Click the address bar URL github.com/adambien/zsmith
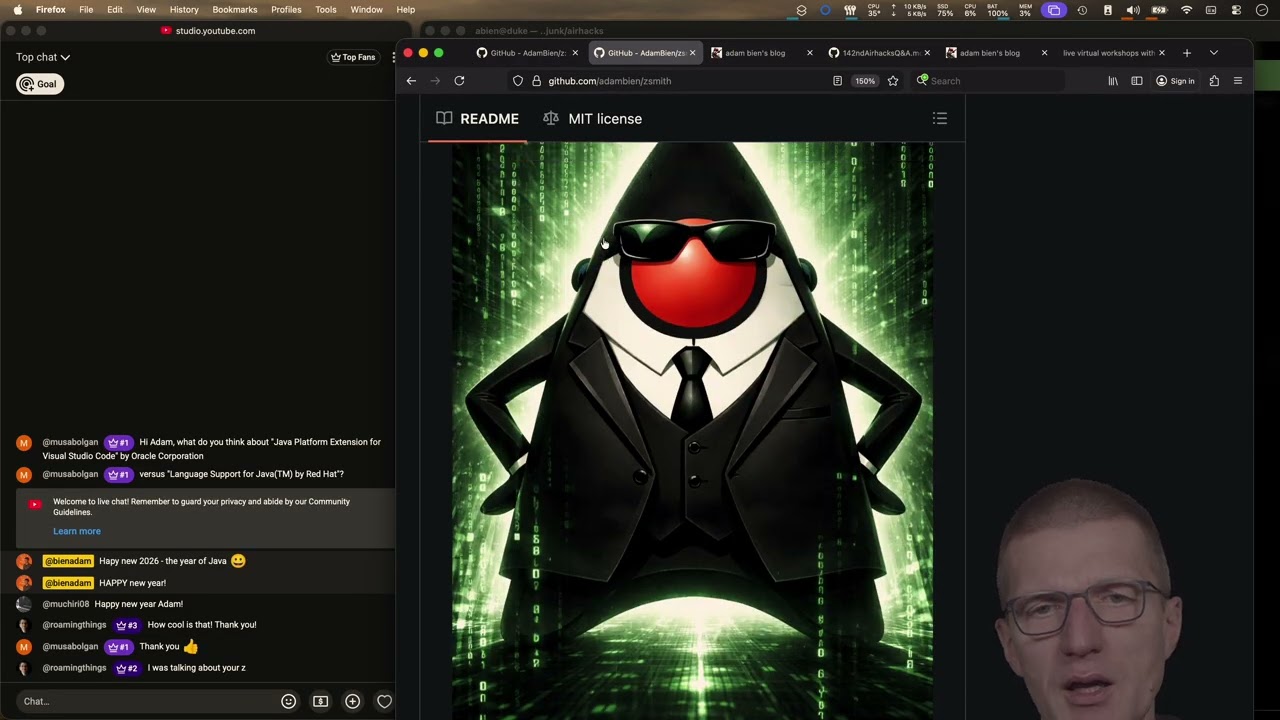Screen dimensions: 1280x720 click(610, 81)
